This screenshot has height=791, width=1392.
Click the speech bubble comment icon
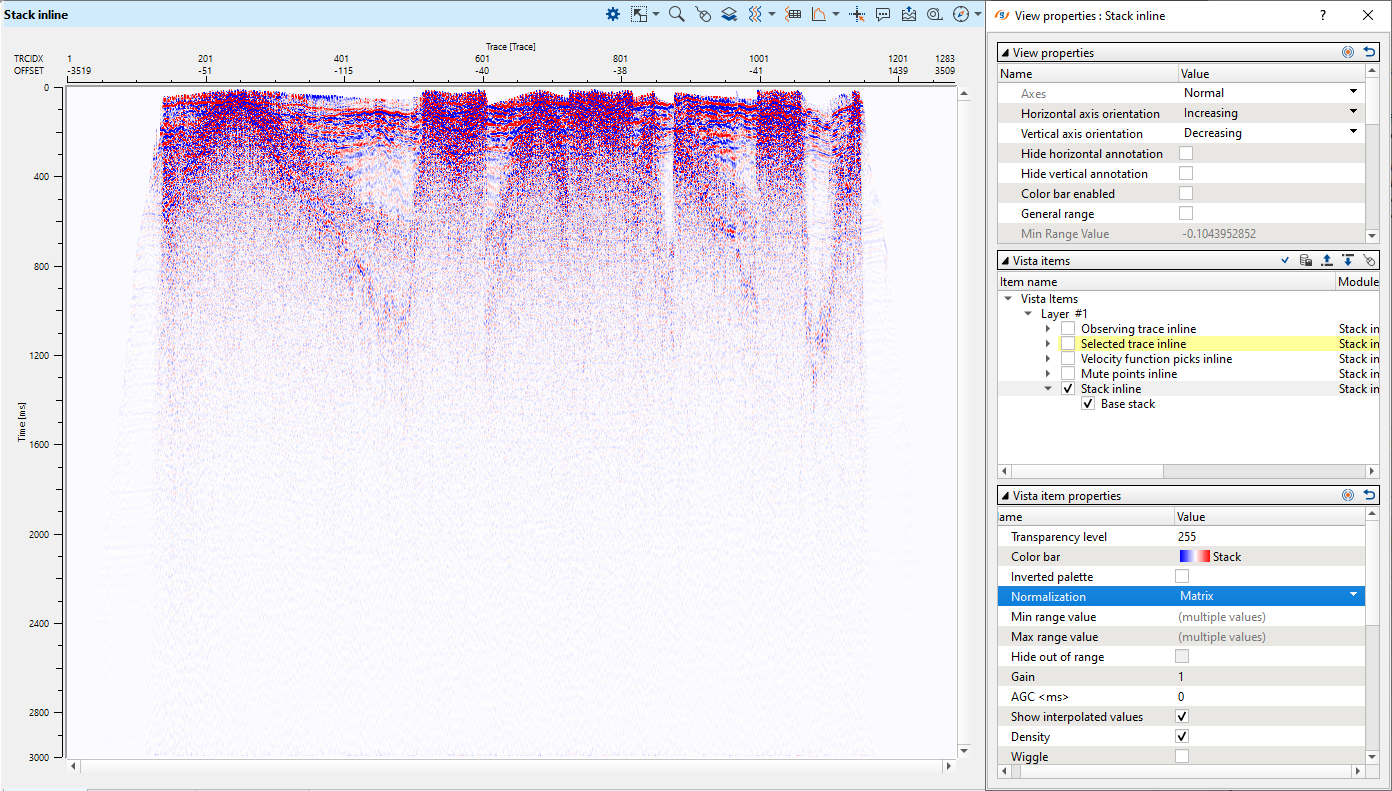pyautogui.click(x=883, y=14)
